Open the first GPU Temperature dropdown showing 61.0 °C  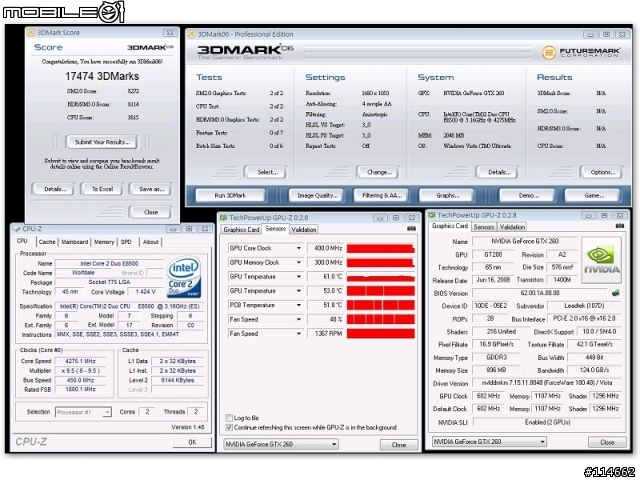coord(298,277)
